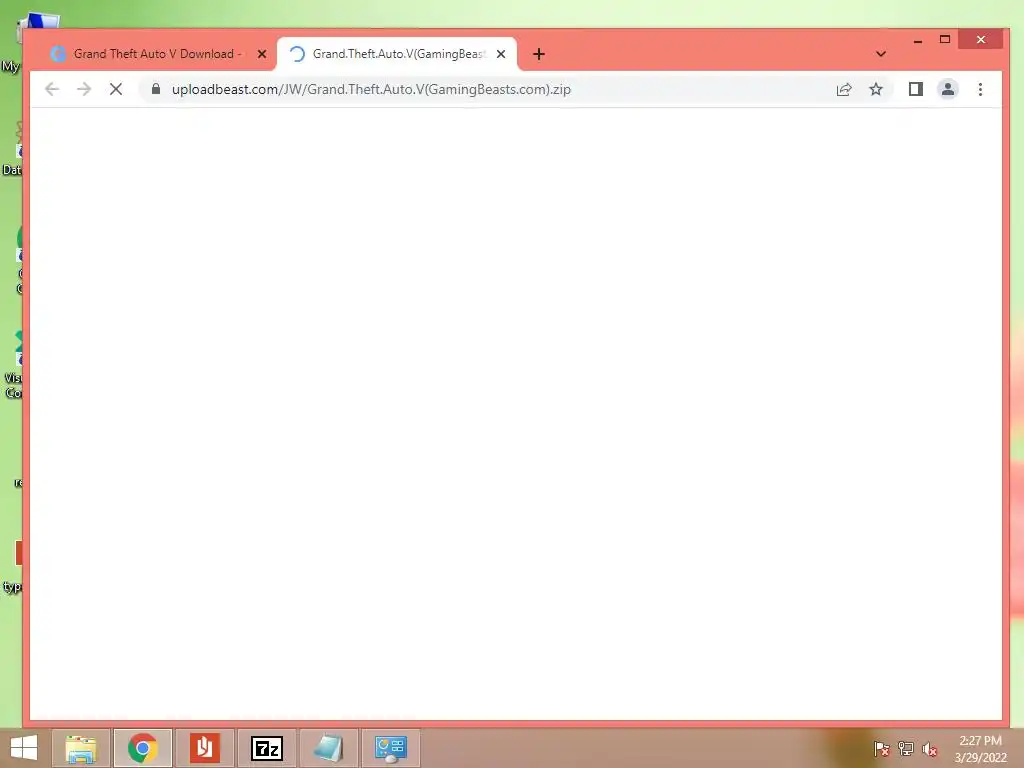Screen dimensions: 1024x768
Task: Close the Grand Theft Auto V Download tab
Action: [262, 54]
